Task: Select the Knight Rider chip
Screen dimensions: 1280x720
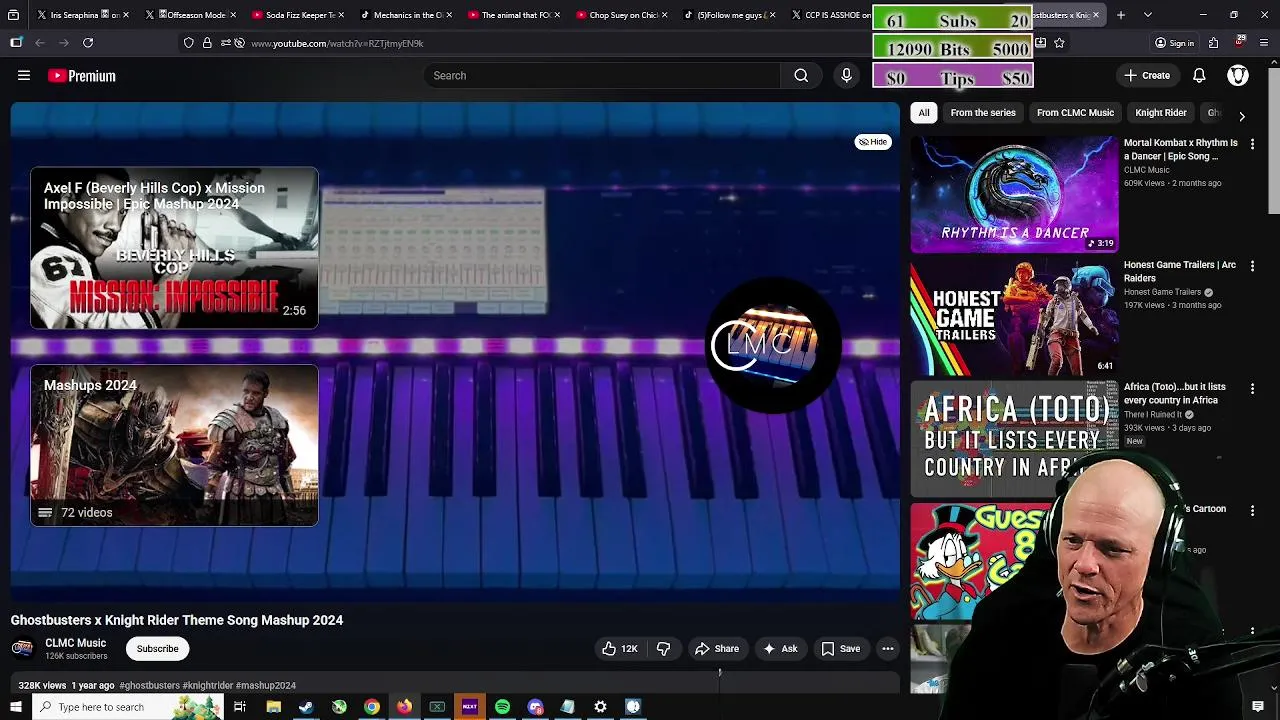Action: [1161, 113]
